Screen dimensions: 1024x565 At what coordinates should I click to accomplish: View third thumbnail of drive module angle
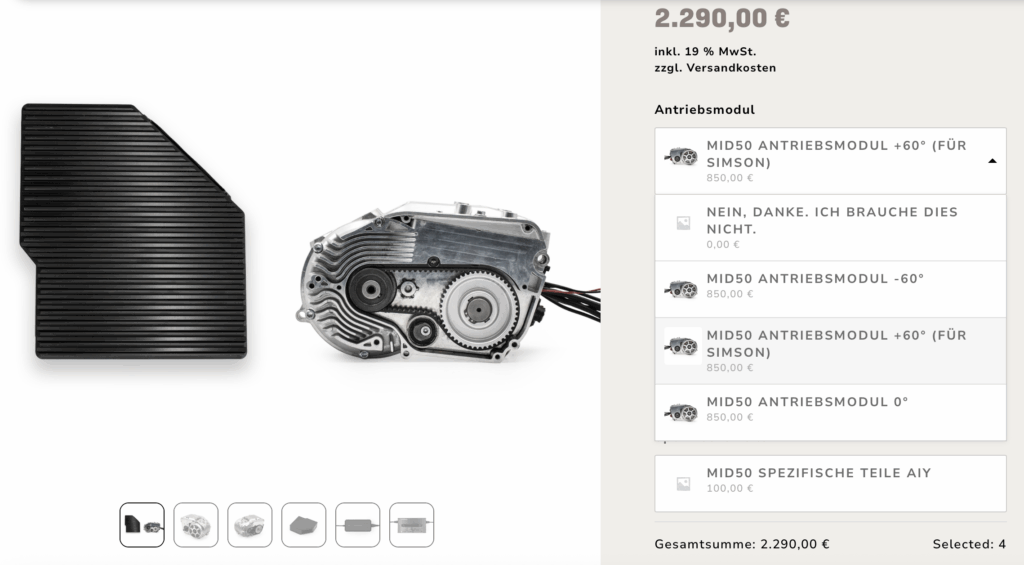[249, 525]
